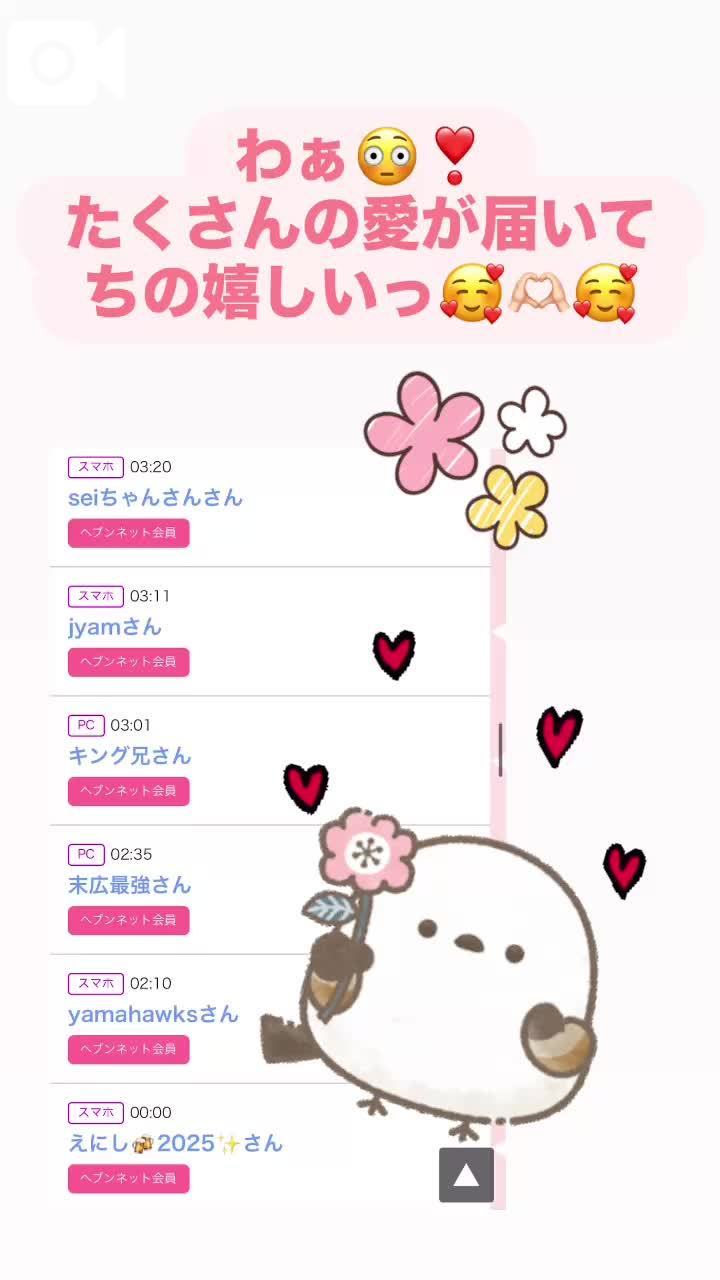The width and height of the screenshot is (720, 1280).
Task: Click ヘブンネット会員 badge under yamahawksさん
Action: [x=128, y=1049]
